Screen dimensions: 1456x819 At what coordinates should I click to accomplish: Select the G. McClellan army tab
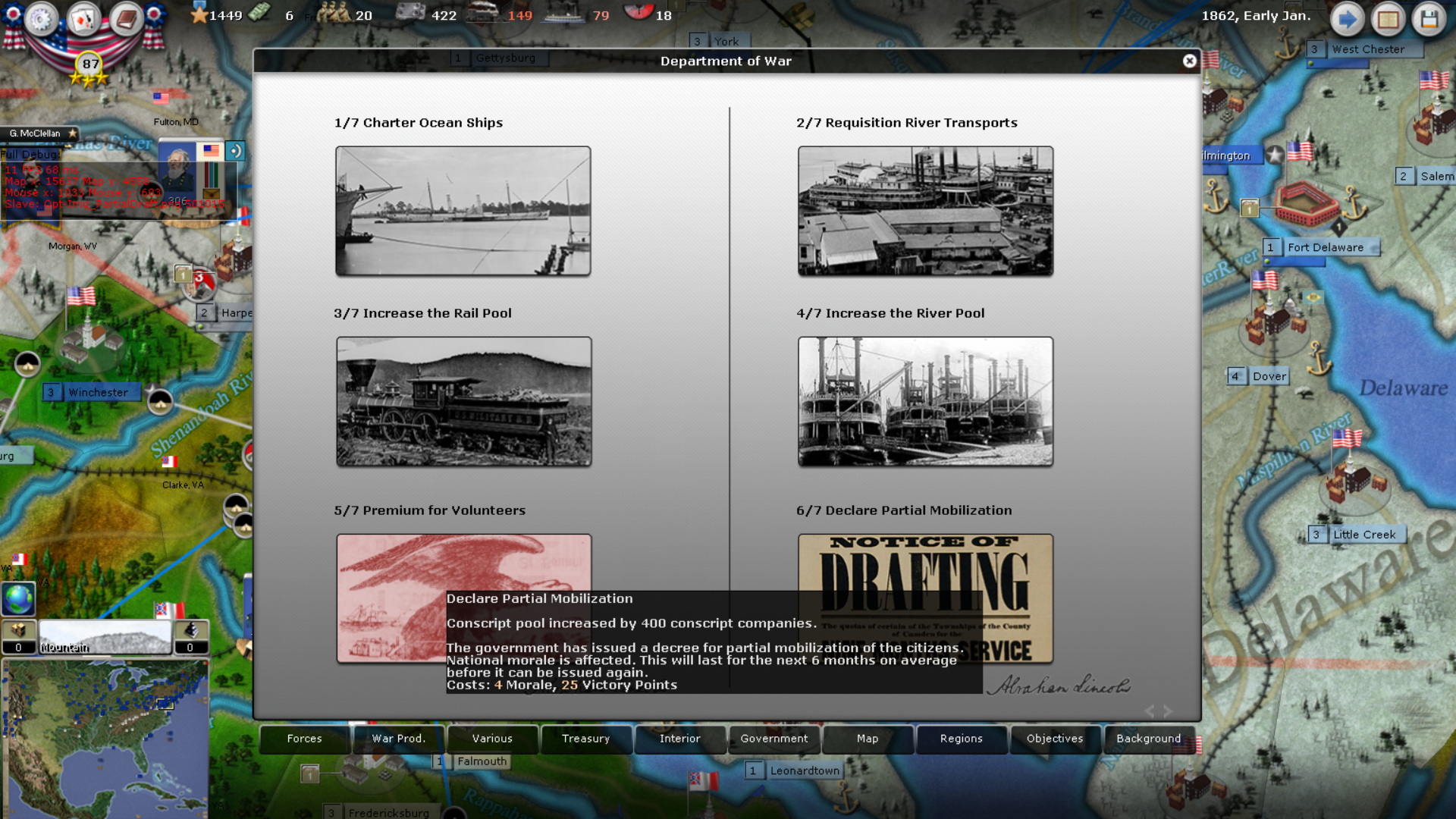click(x=39, y=133)
